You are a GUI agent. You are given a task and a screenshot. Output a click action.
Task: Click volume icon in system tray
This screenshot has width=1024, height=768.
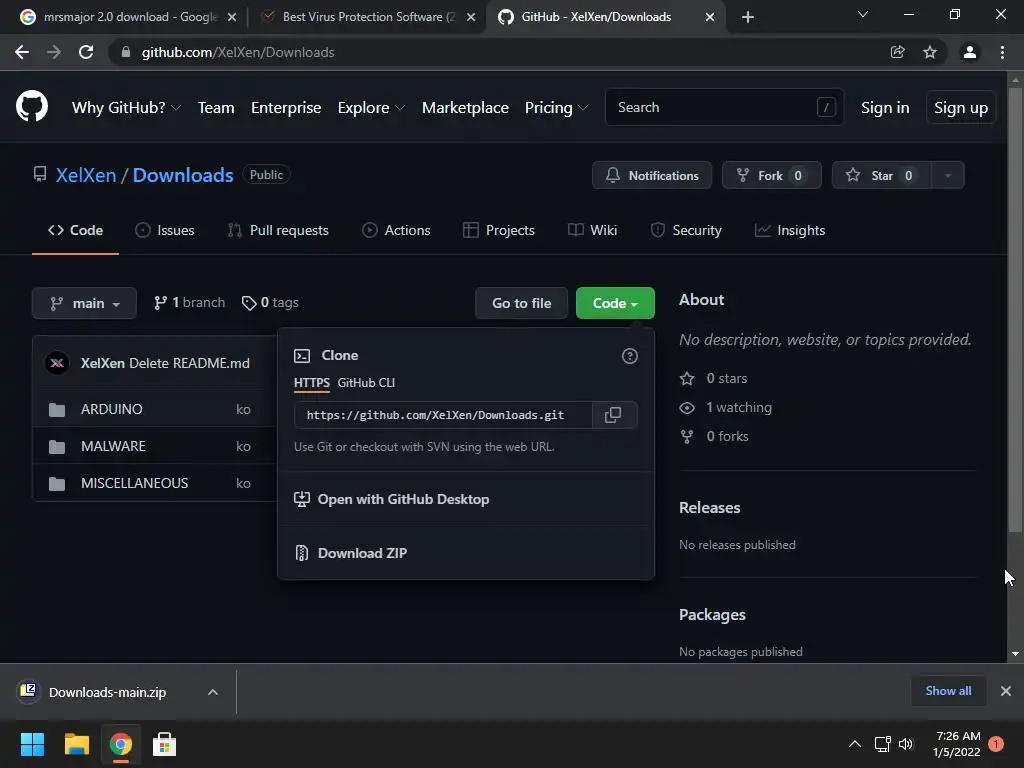[906, 744]
